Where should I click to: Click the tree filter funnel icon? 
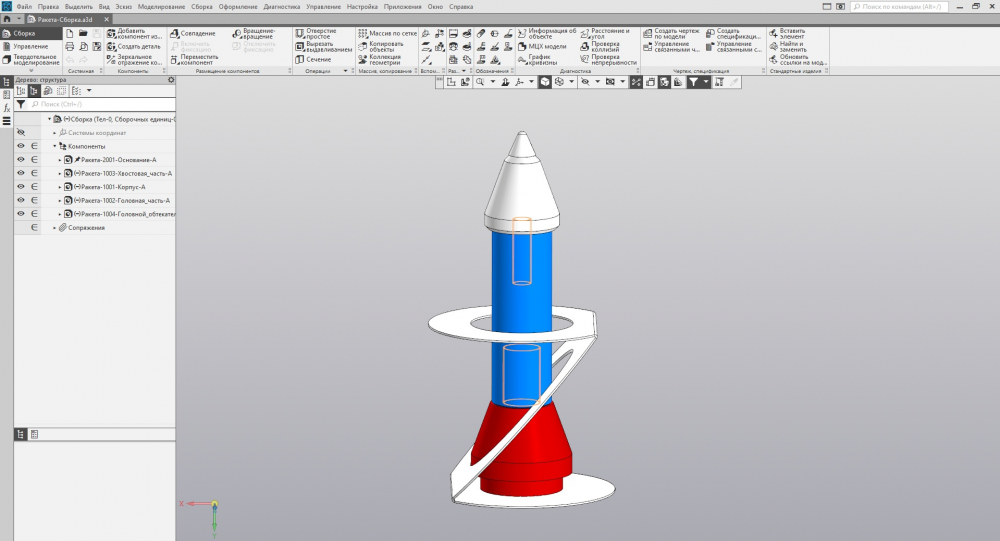[21, 103]
